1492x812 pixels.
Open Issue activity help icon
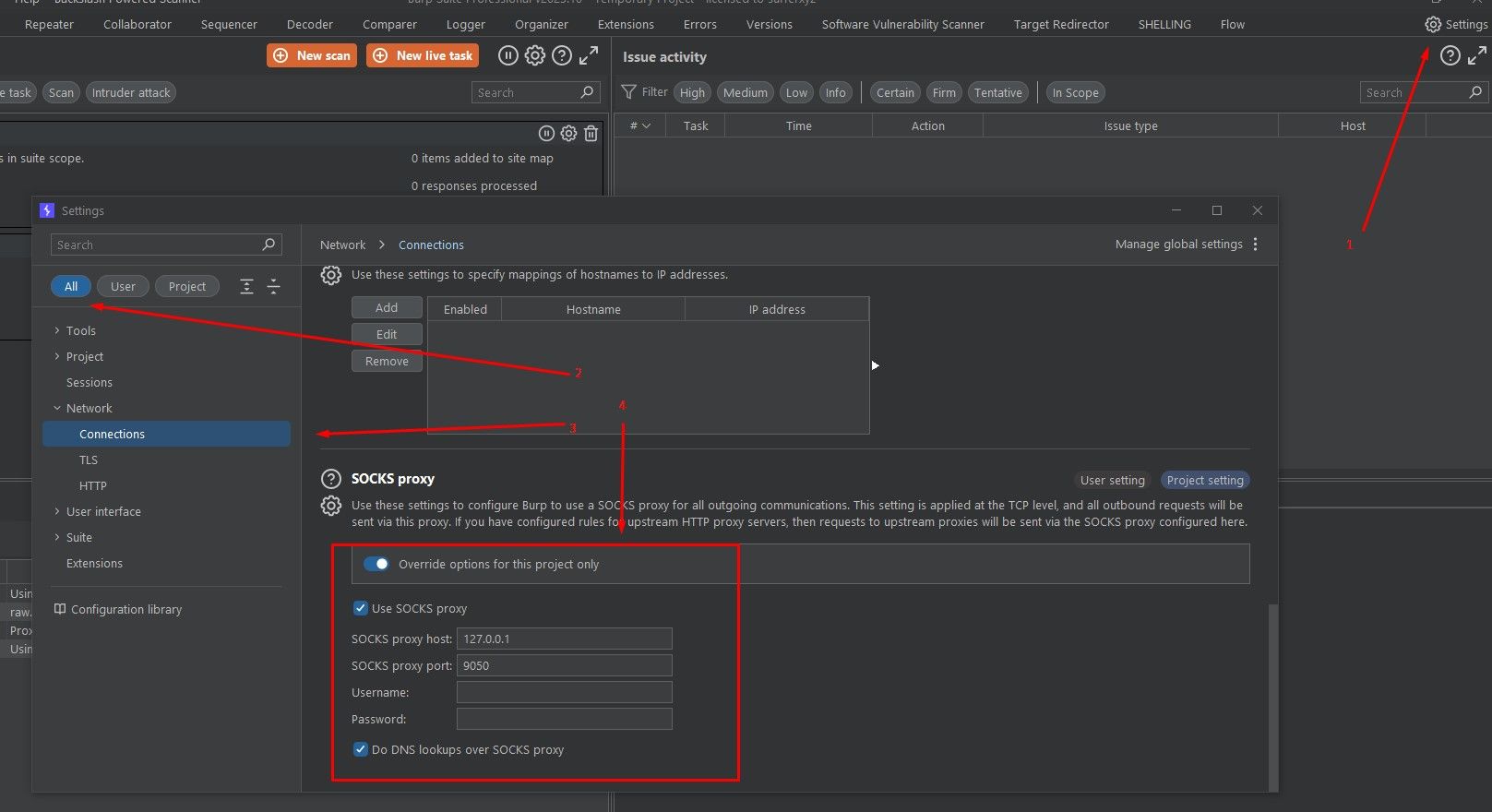coord(1450,56)
